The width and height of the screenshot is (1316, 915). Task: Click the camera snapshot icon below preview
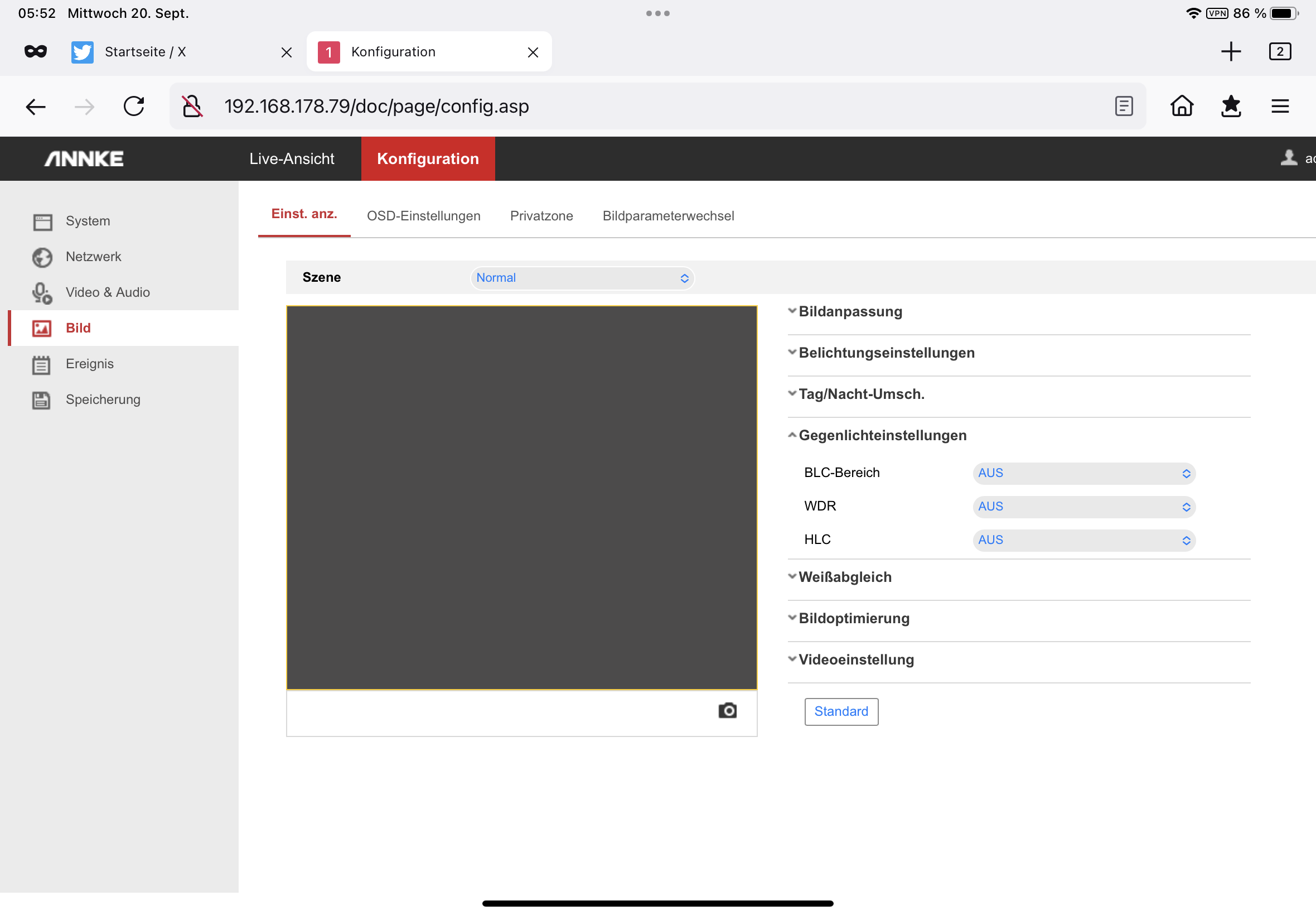727,710
